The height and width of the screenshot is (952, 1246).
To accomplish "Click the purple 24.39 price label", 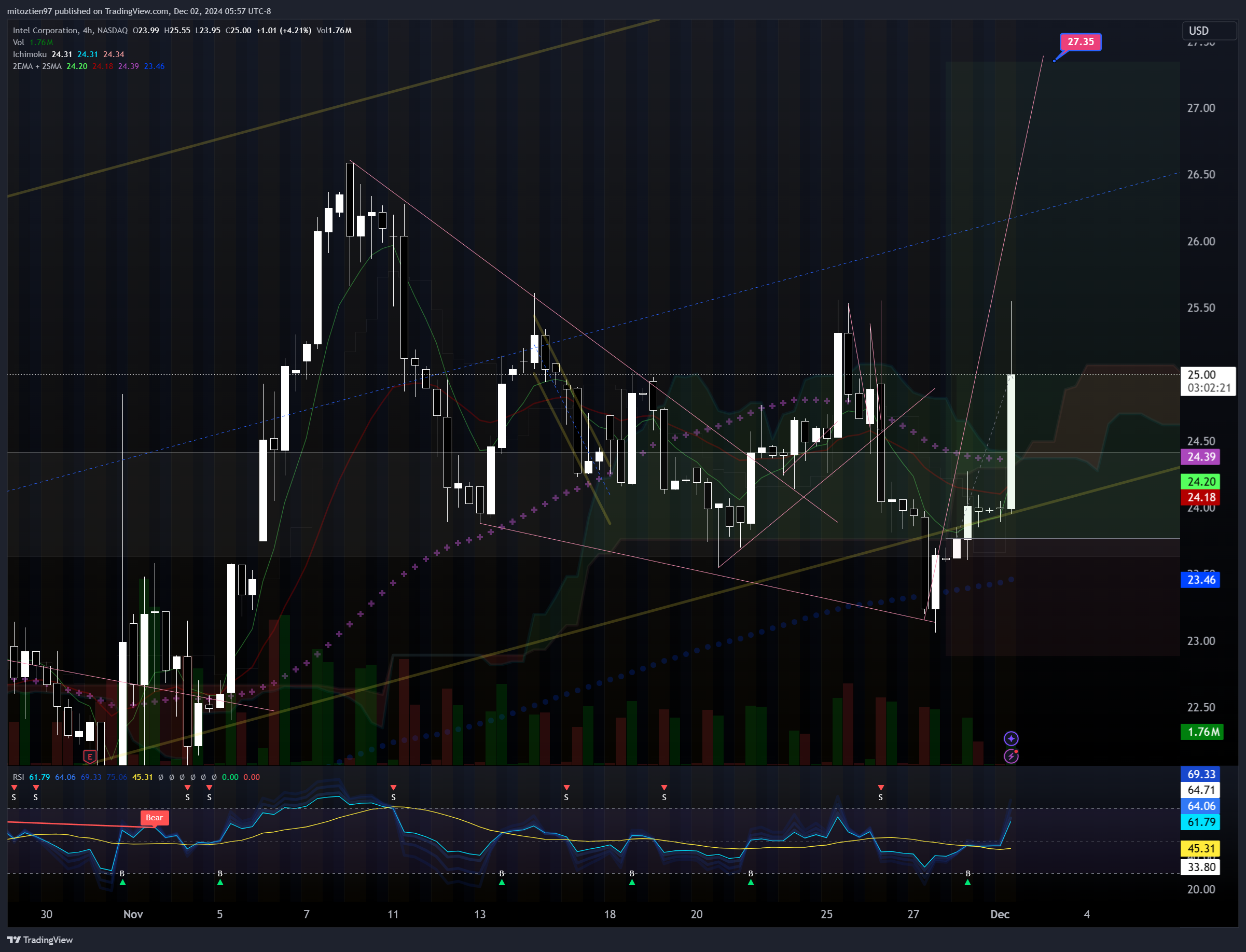I will tap(1200, 457).
